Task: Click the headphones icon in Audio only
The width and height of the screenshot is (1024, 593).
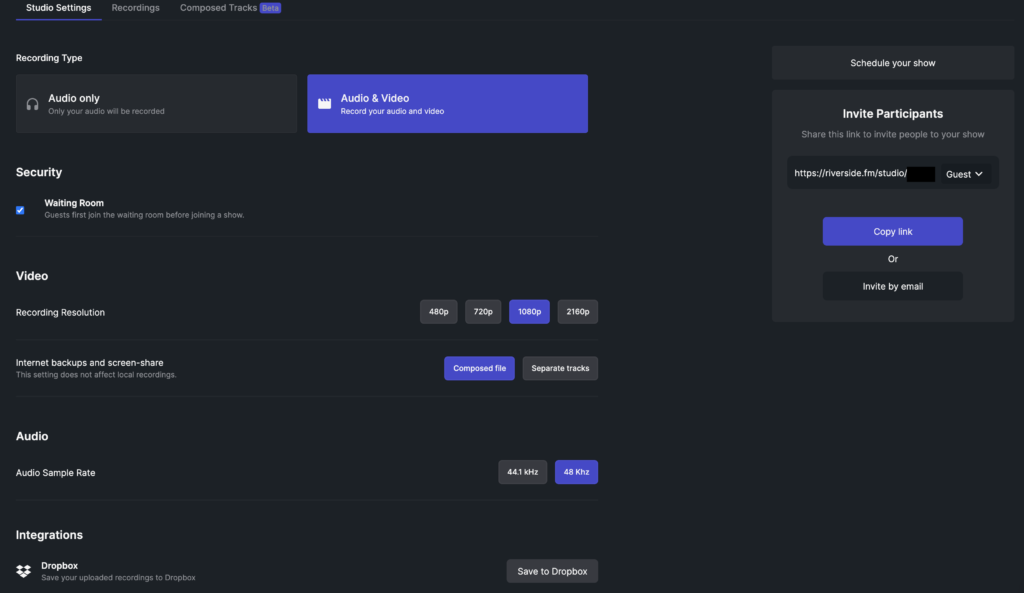Action: (x=32, y=104)
